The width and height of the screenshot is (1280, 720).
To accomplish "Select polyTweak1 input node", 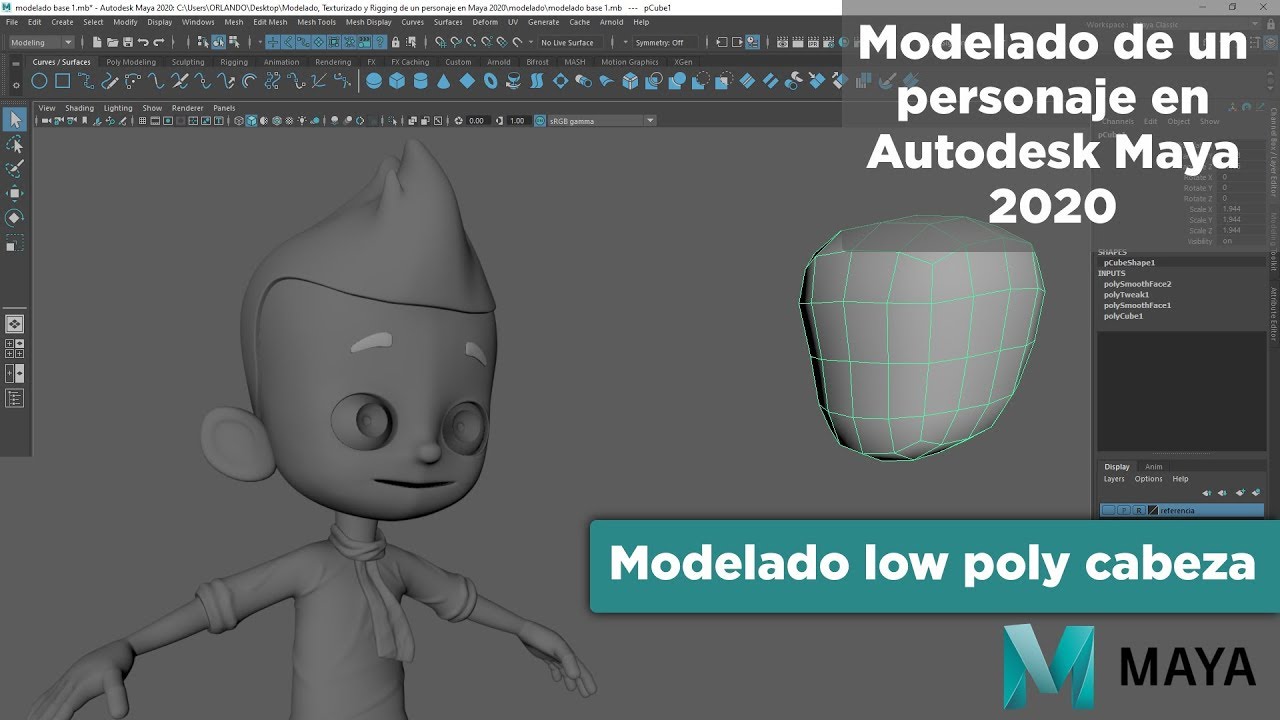I will [x=1126, y=295].
